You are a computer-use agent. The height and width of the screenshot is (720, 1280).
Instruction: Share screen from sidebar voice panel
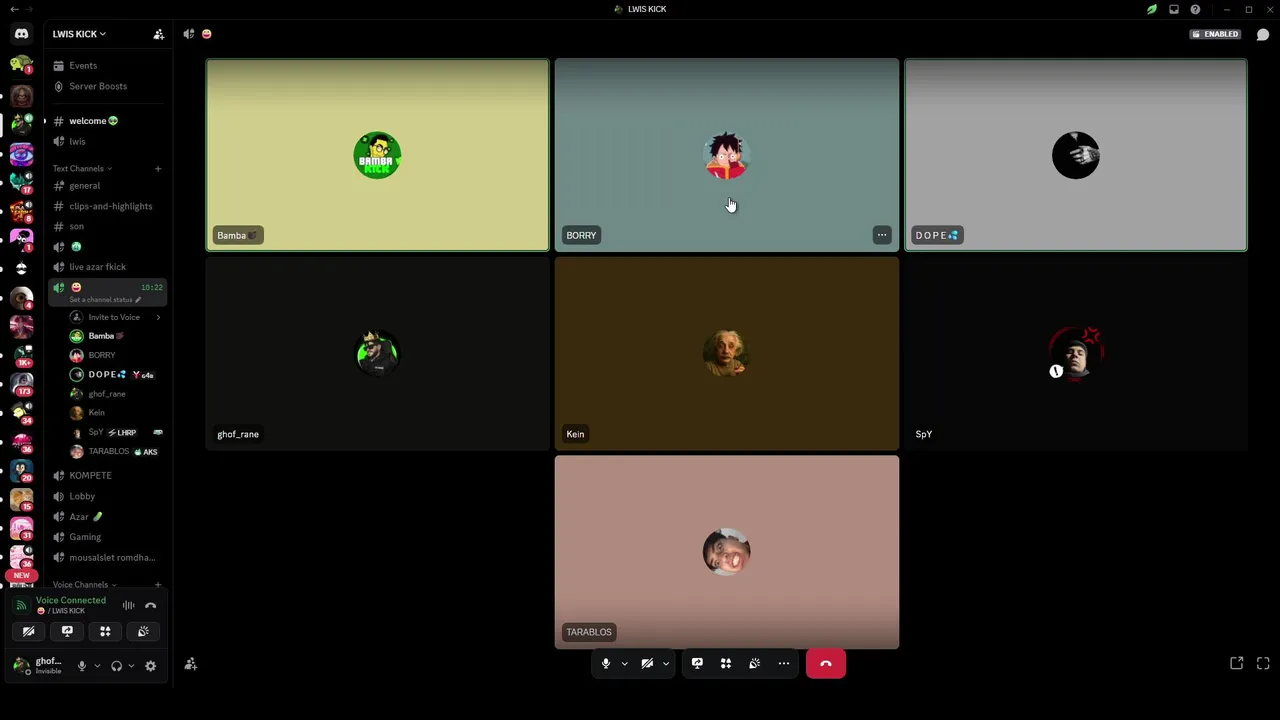67,631
